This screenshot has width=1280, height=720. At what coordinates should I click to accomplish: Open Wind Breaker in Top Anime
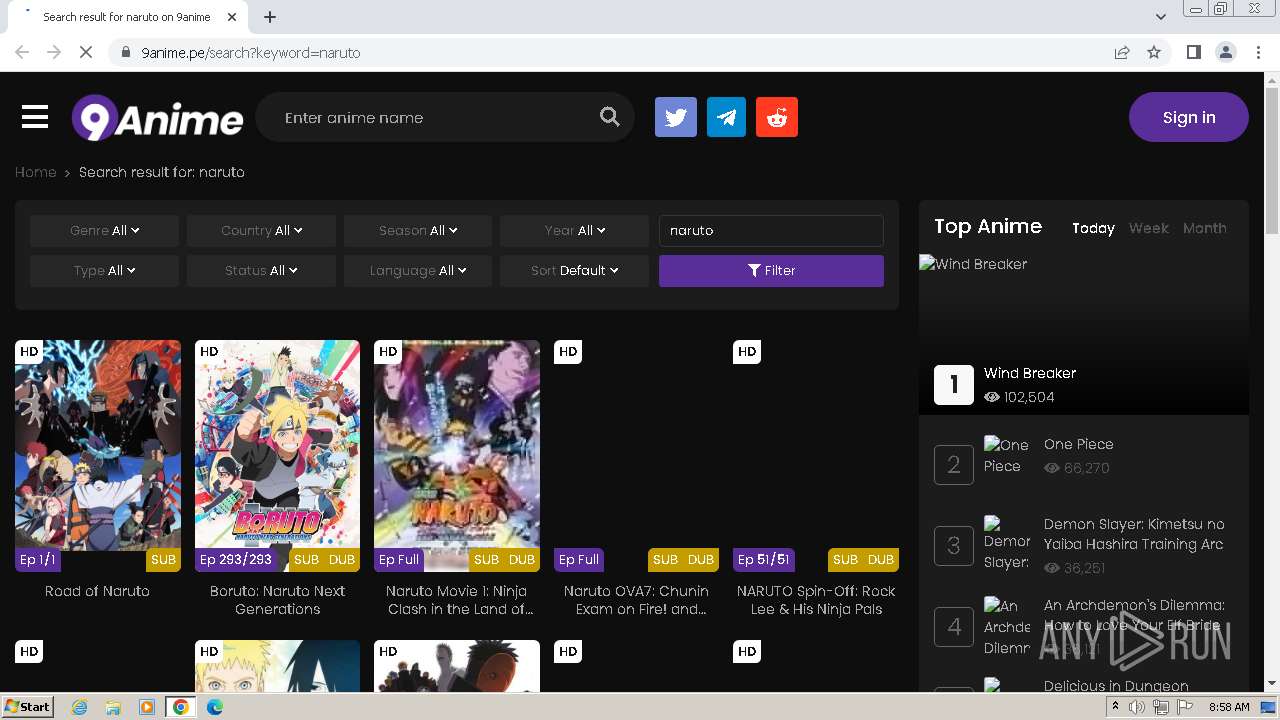[x=1030, y=373]
